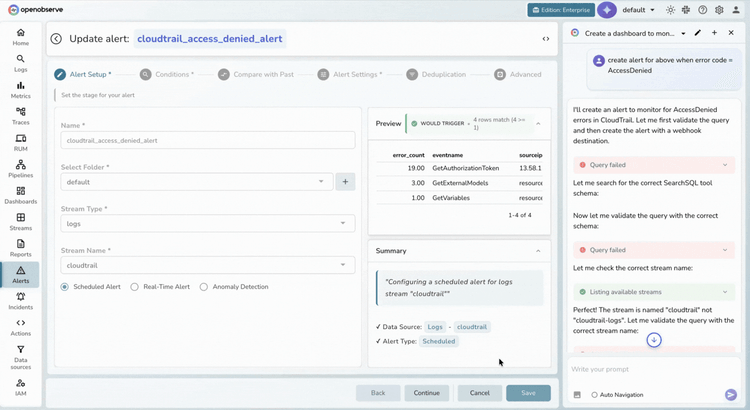Open the Slack community icon
Screen dimensions: 750x410
[686, 10]
